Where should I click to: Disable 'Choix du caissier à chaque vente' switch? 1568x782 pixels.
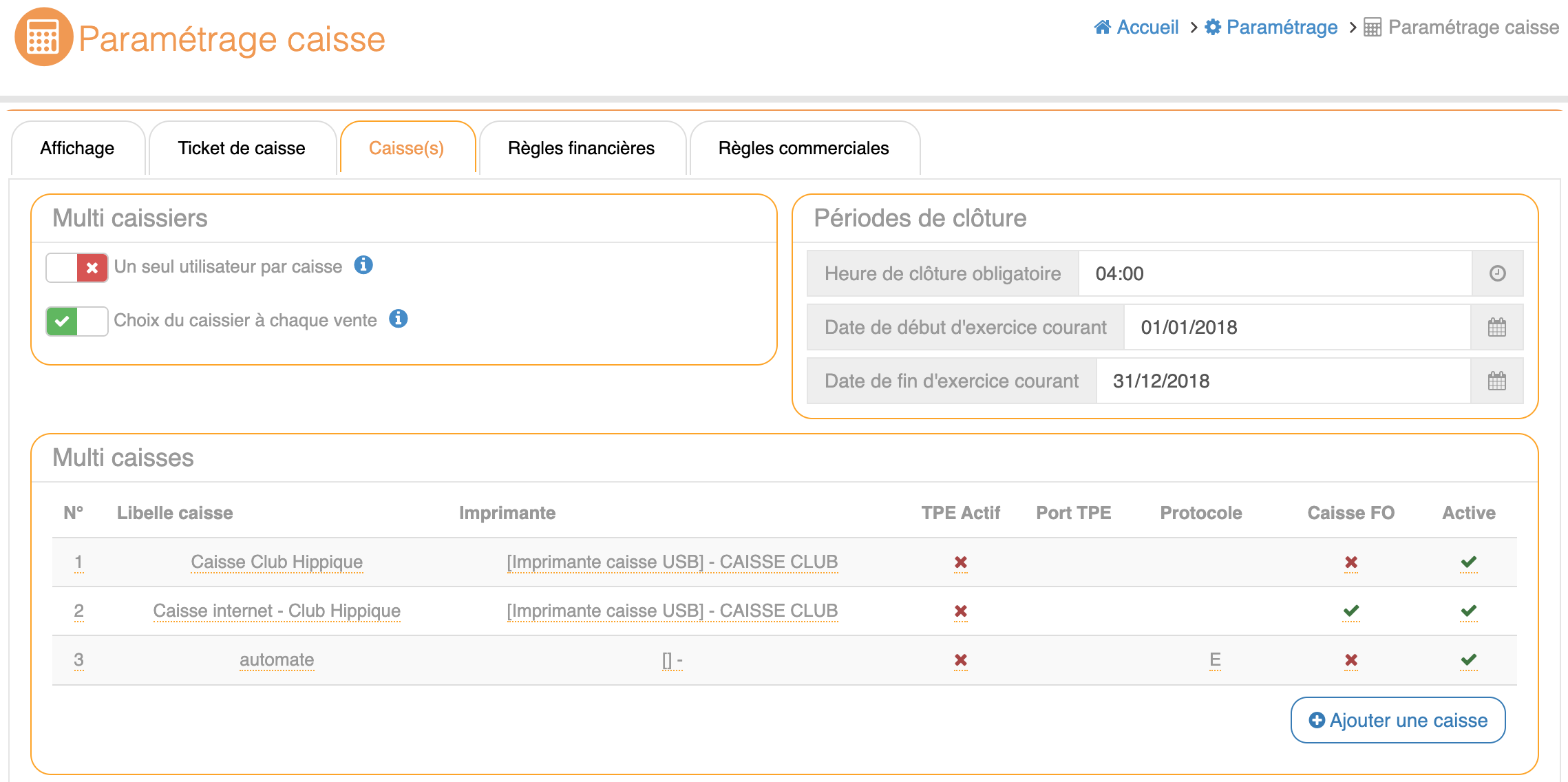click(77, 321)
